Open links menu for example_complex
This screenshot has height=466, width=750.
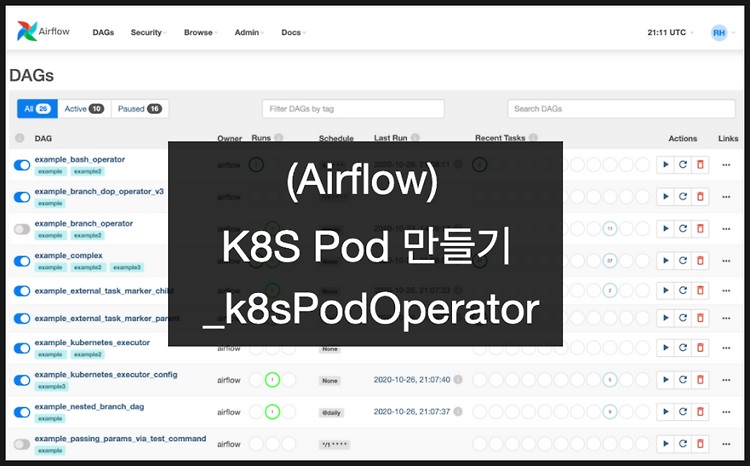(x=726, y=261)
